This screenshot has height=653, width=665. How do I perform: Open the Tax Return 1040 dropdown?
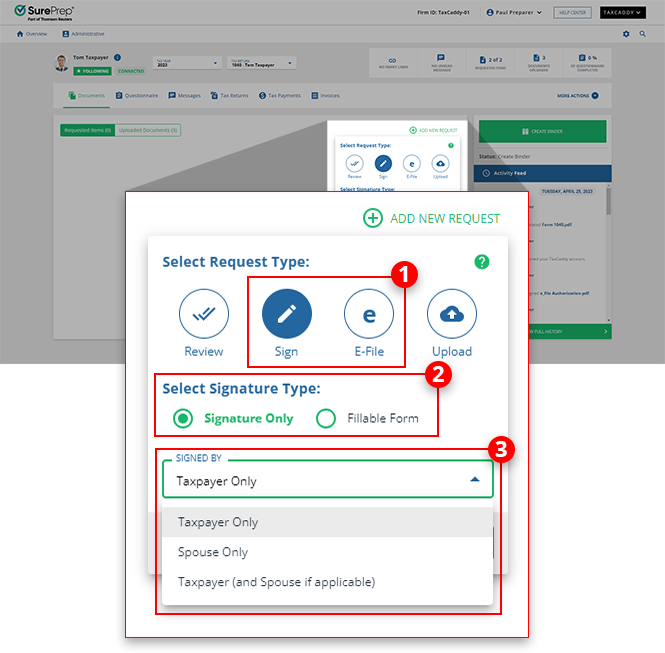261,63
